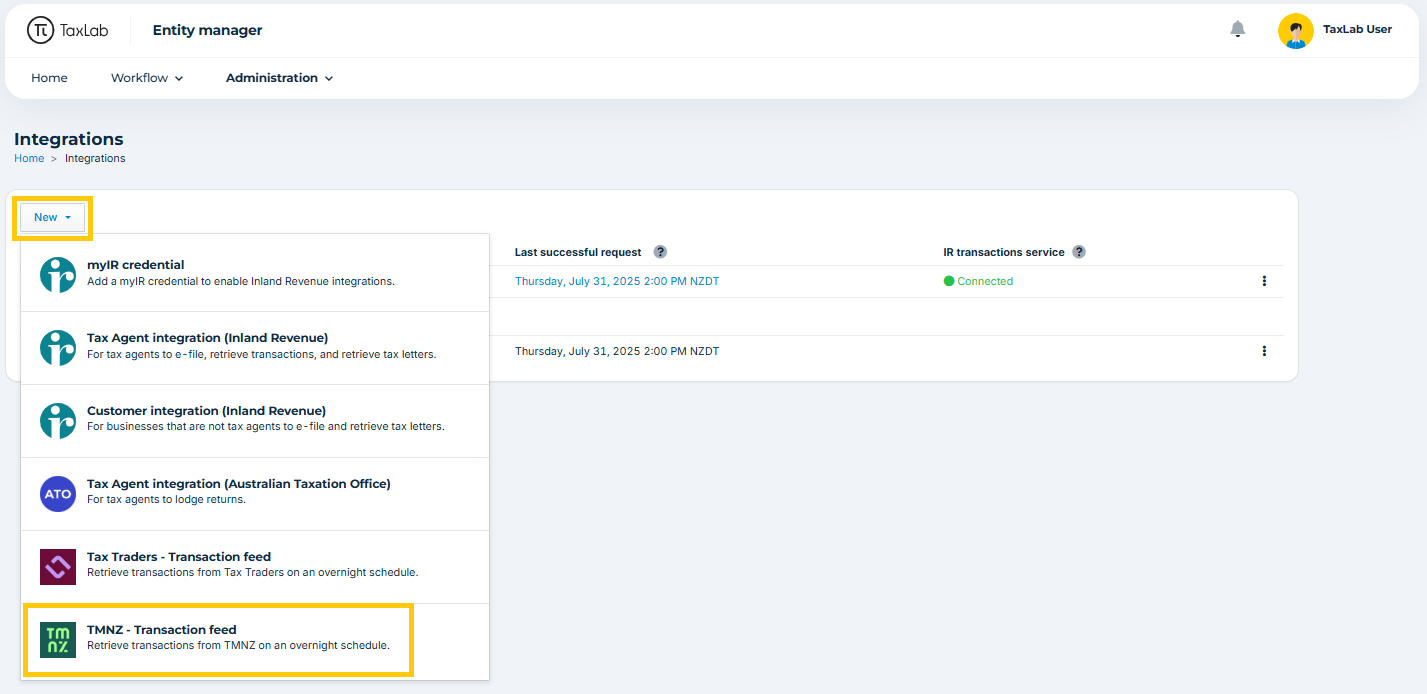This screenshot has height=694, width=1427.
Task: Show help for IR transactions service
Action: (1079, 252)
